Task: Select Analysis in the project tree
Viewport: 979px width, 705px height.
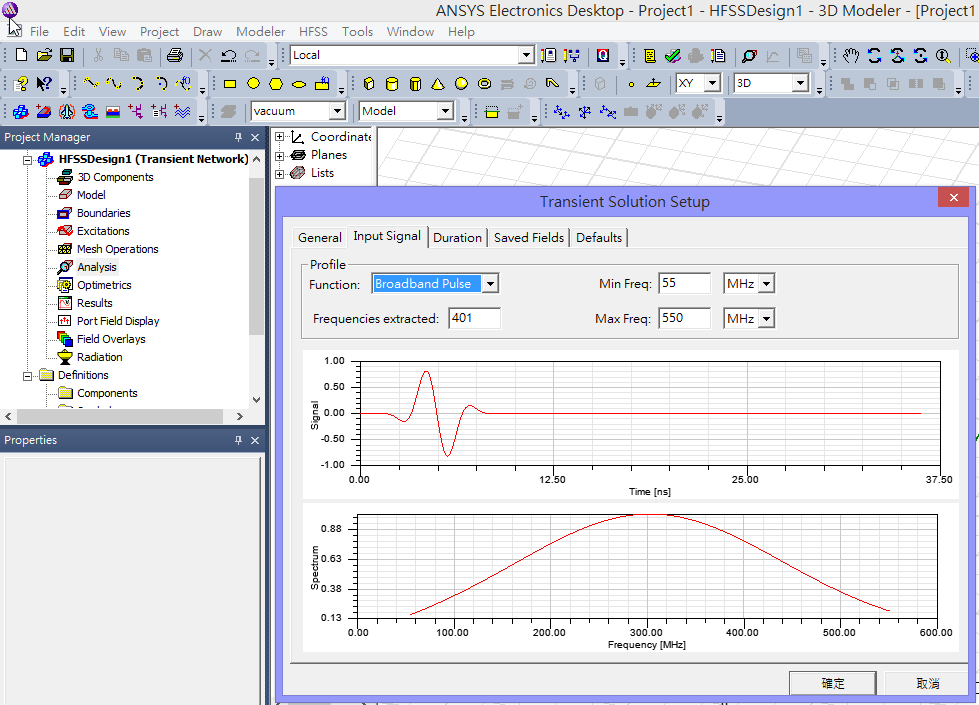Action: [97, 267]
